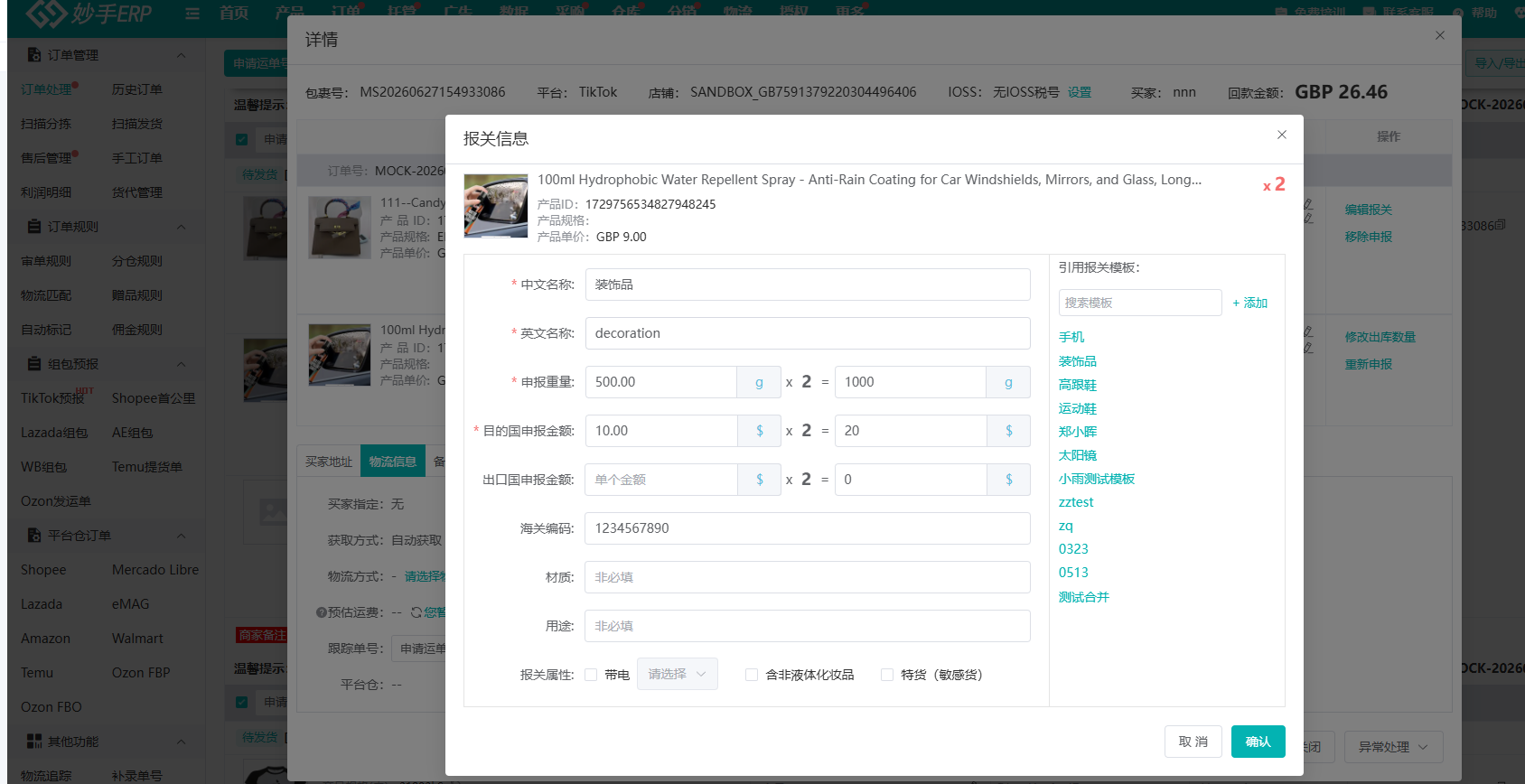This screenshot has width=1525, height=784.
Task: Switch to the 买家地址 tab
Action: 329,462
